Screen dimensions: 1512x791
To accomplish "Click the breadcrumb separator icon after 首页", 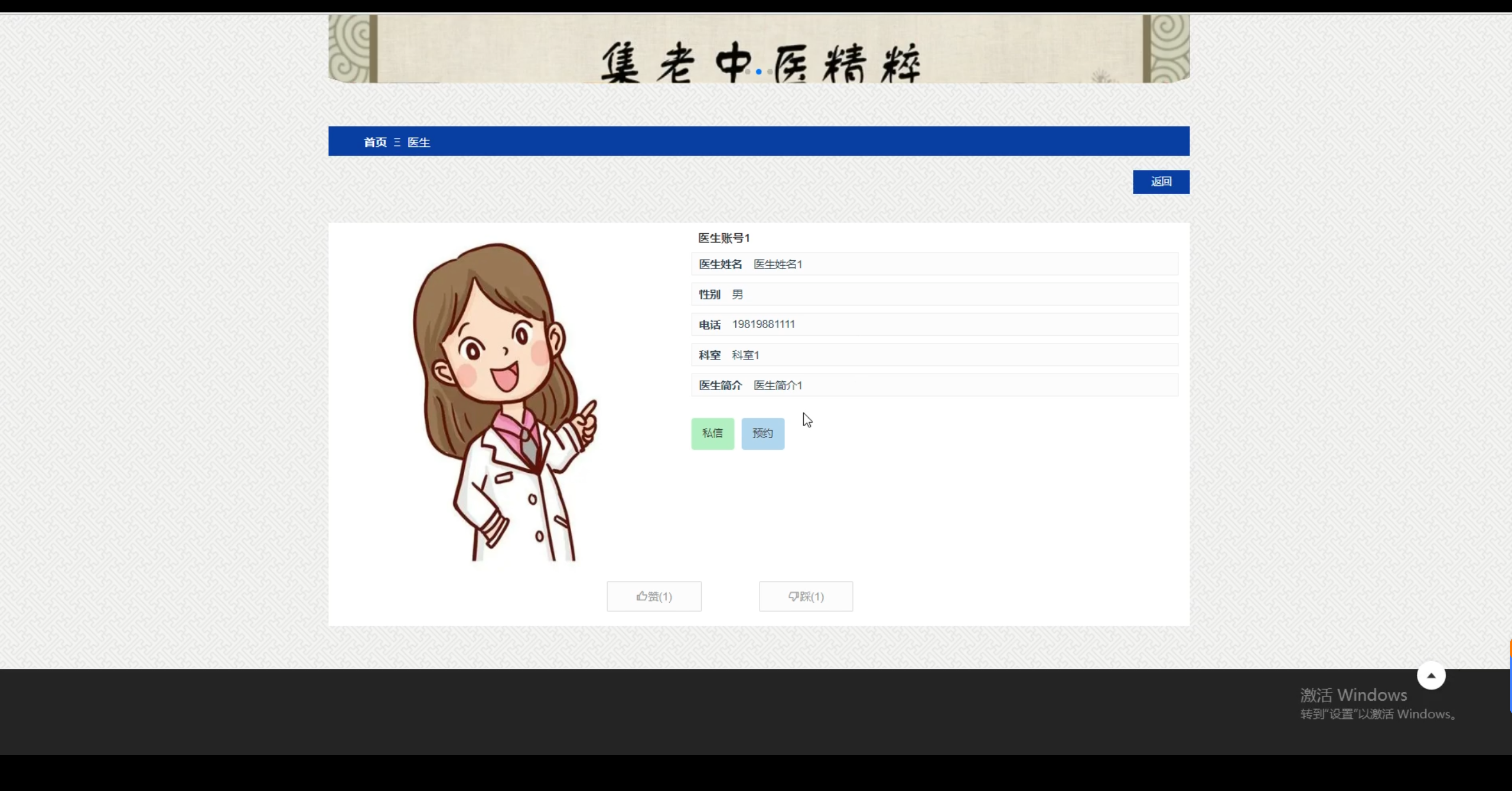I will point(397,142).
